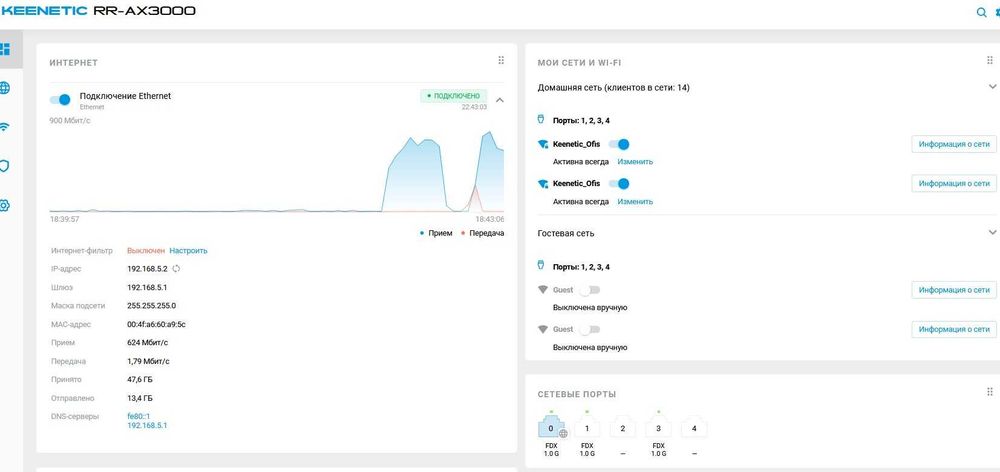Click the guest network ports plug icon
1000x472 pixels.
click(541, 266)
